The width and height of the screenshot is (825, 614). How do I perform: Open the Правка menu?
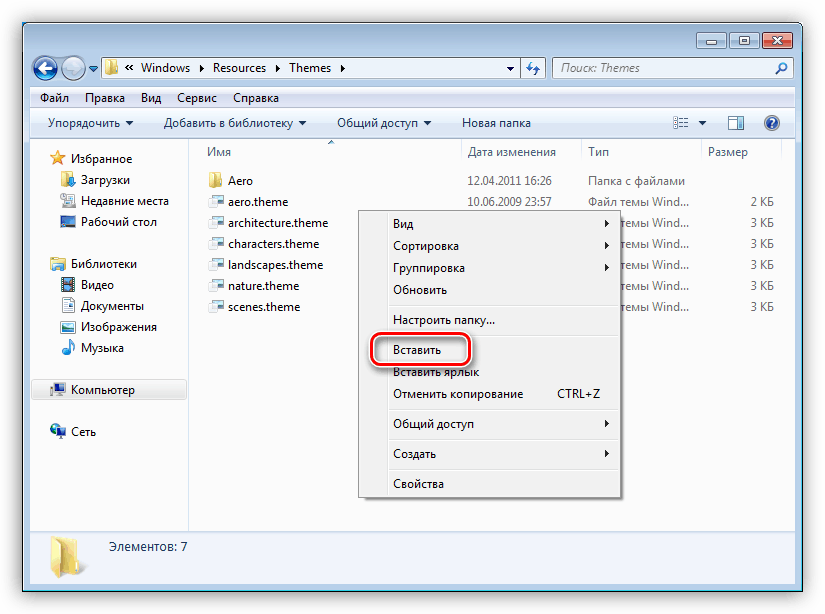(105, 98)
